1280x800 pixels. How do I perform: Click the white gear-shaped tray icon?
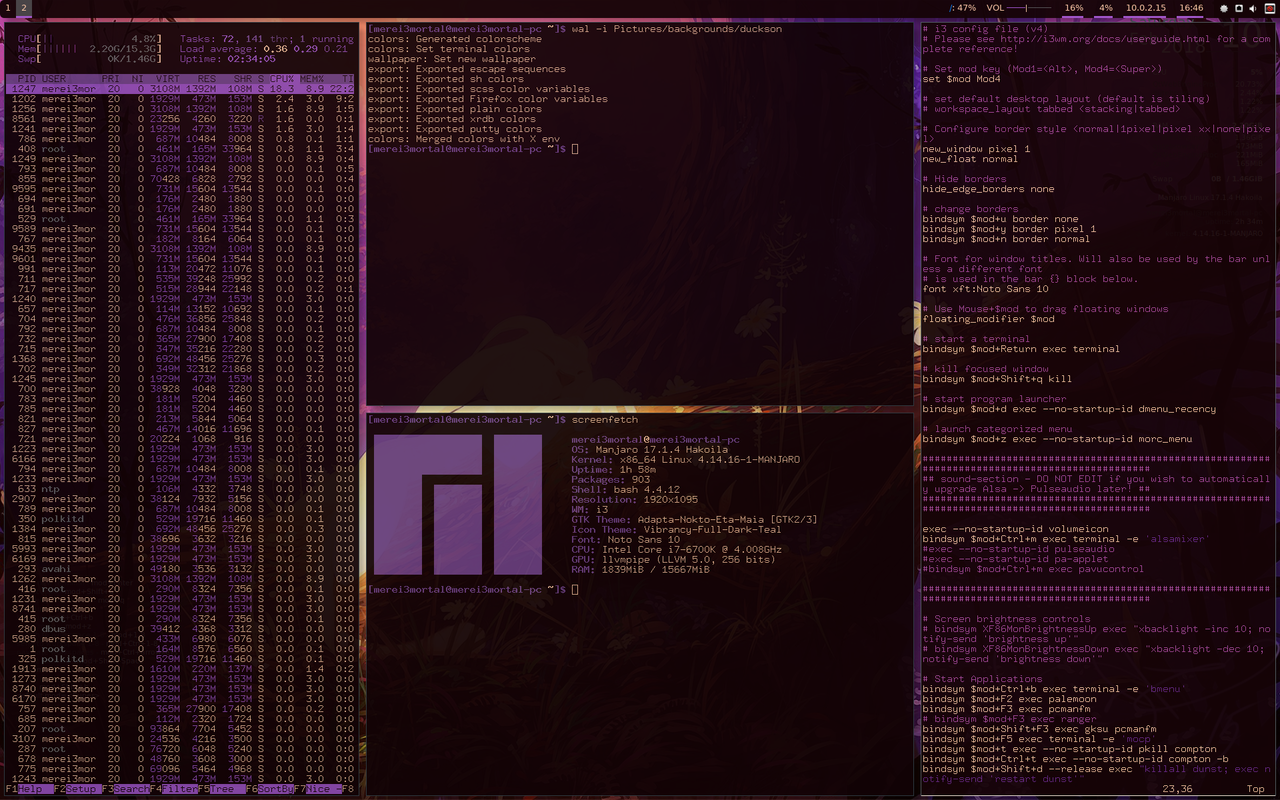1224,8
